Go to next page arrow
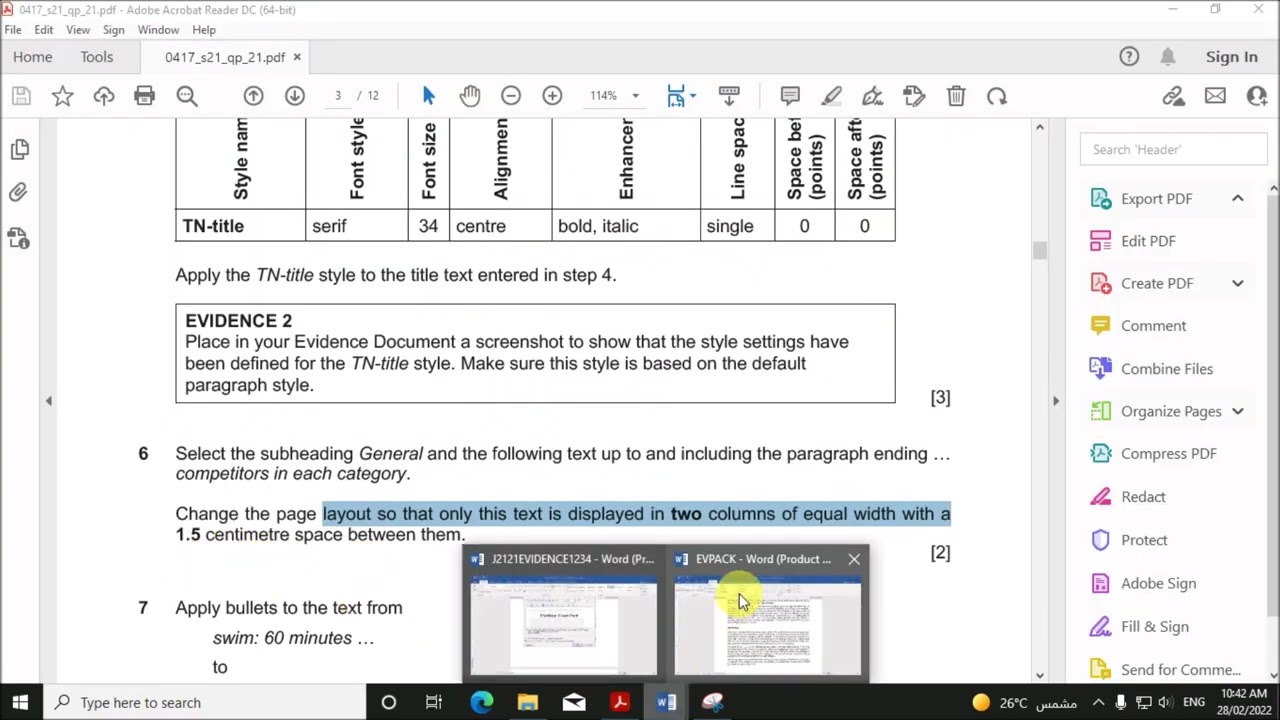This screenshot has height=720, width=1280. pyautogui.click(x=294, y=96)
